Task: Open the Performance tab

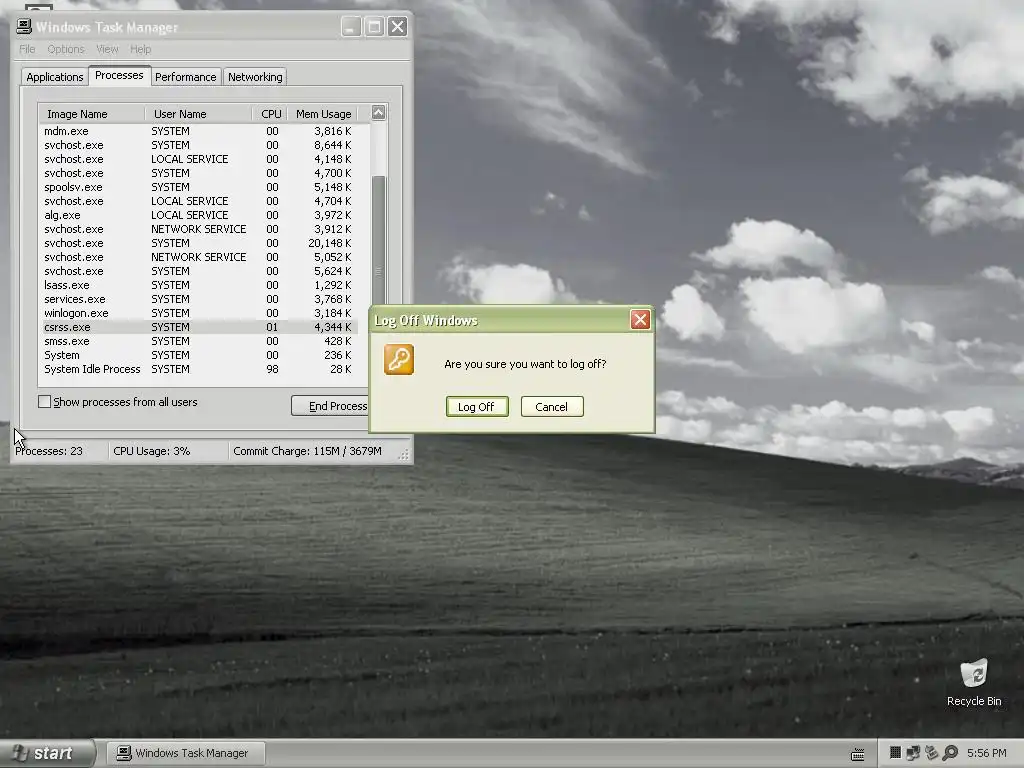Action: point(185,77)
